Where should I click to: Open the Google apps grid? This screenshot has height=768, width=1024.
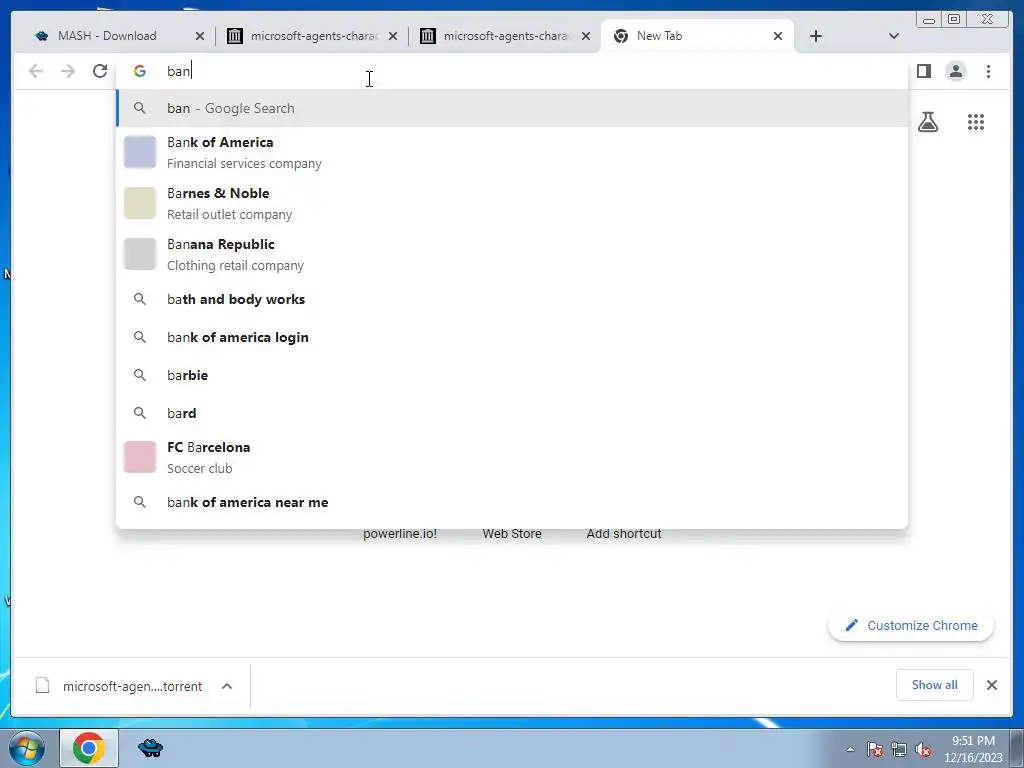coord(976,122)
